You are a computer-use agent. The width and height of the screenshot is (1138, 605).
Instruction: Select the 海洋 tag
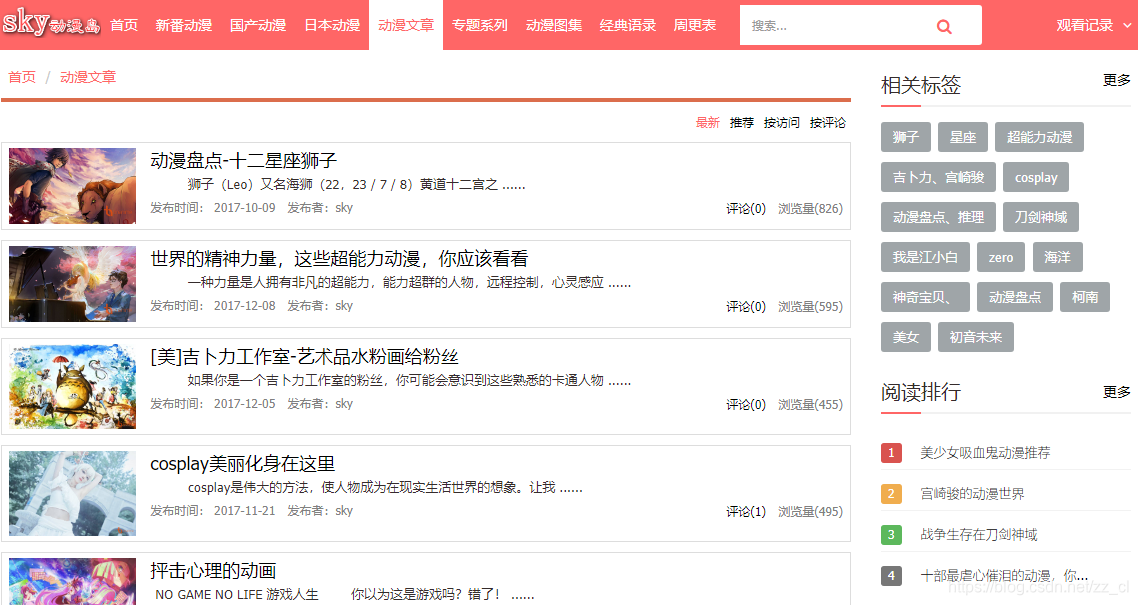(x=1057, y=257)
